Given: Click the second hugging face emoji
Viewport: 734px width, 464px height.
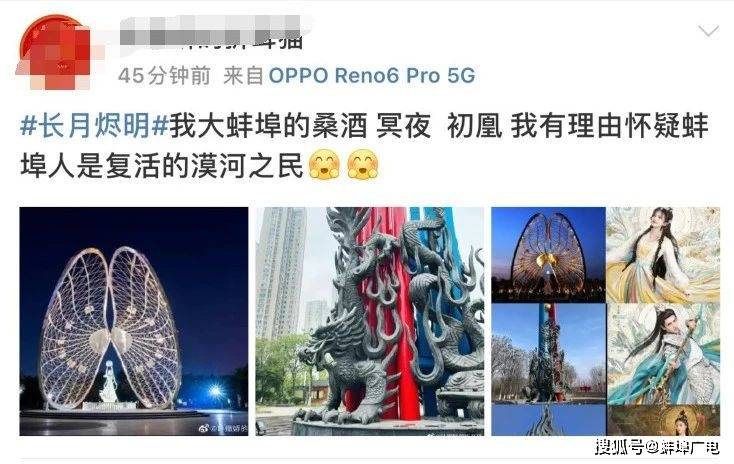Looking at the screenshot, I should coord(362,165).
